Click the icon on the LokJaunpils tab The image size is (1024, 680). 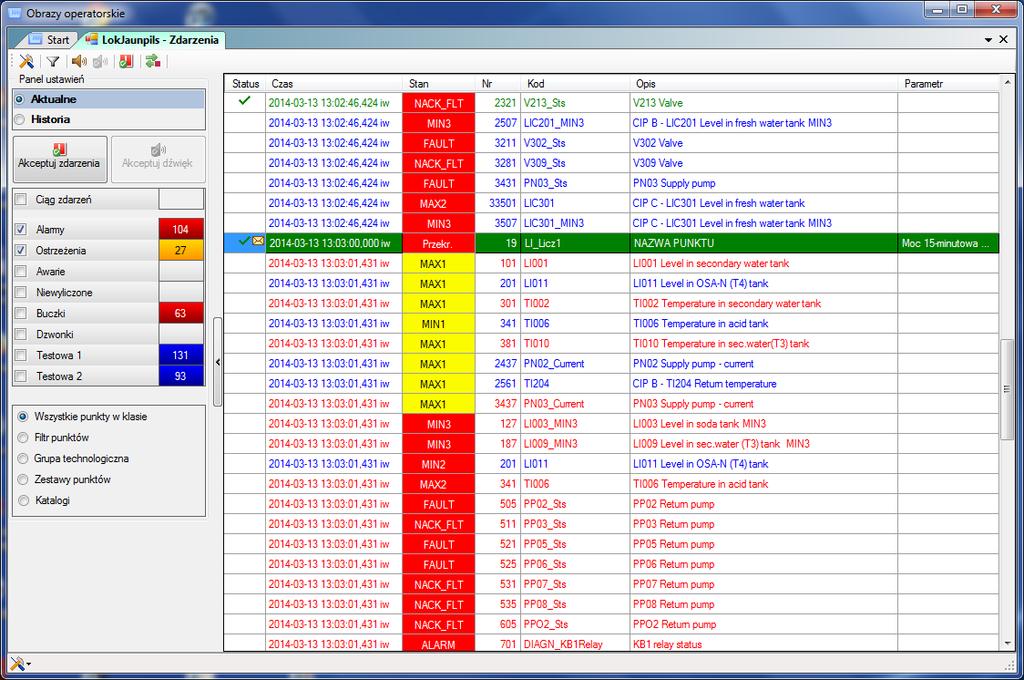tap(91, 40)
